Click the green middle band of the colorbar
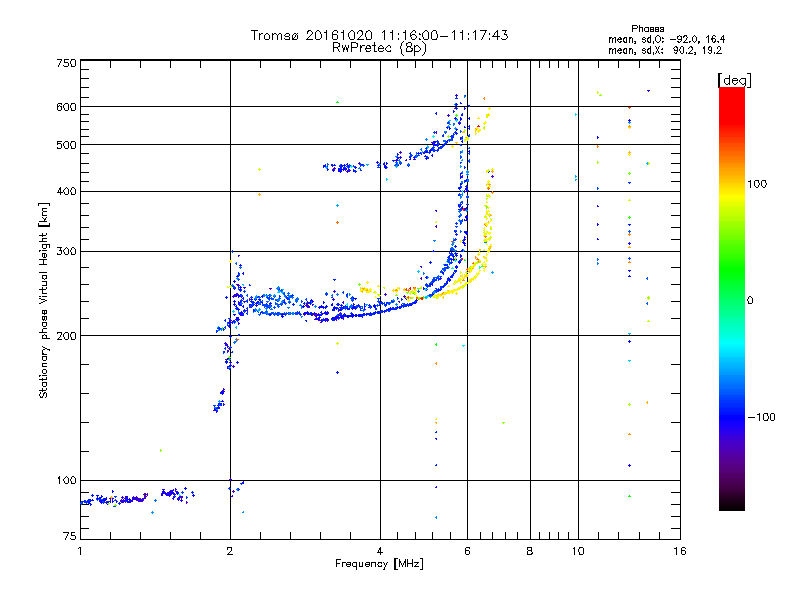The height and width of the screenshot is (600, 800). tap(732, 270)
